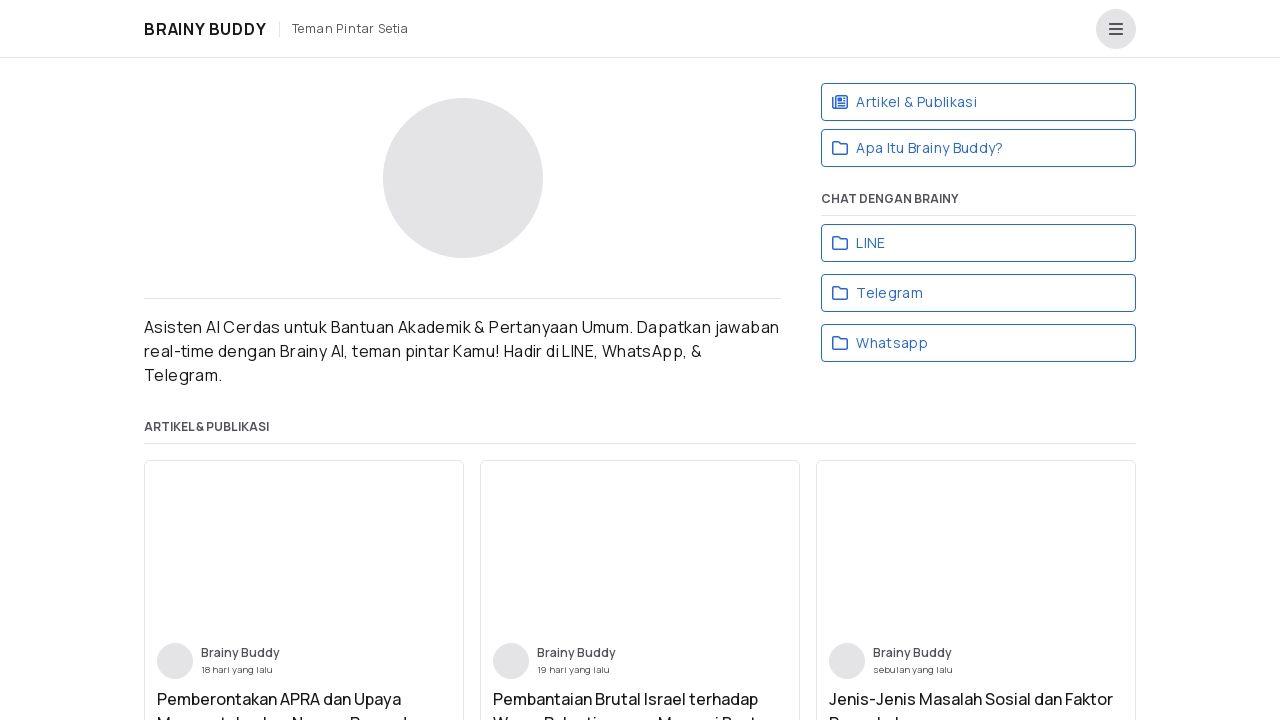Click the folder icon next to Whatsapp
Screen dimensions: 1280x720
(x=840, y=343)
